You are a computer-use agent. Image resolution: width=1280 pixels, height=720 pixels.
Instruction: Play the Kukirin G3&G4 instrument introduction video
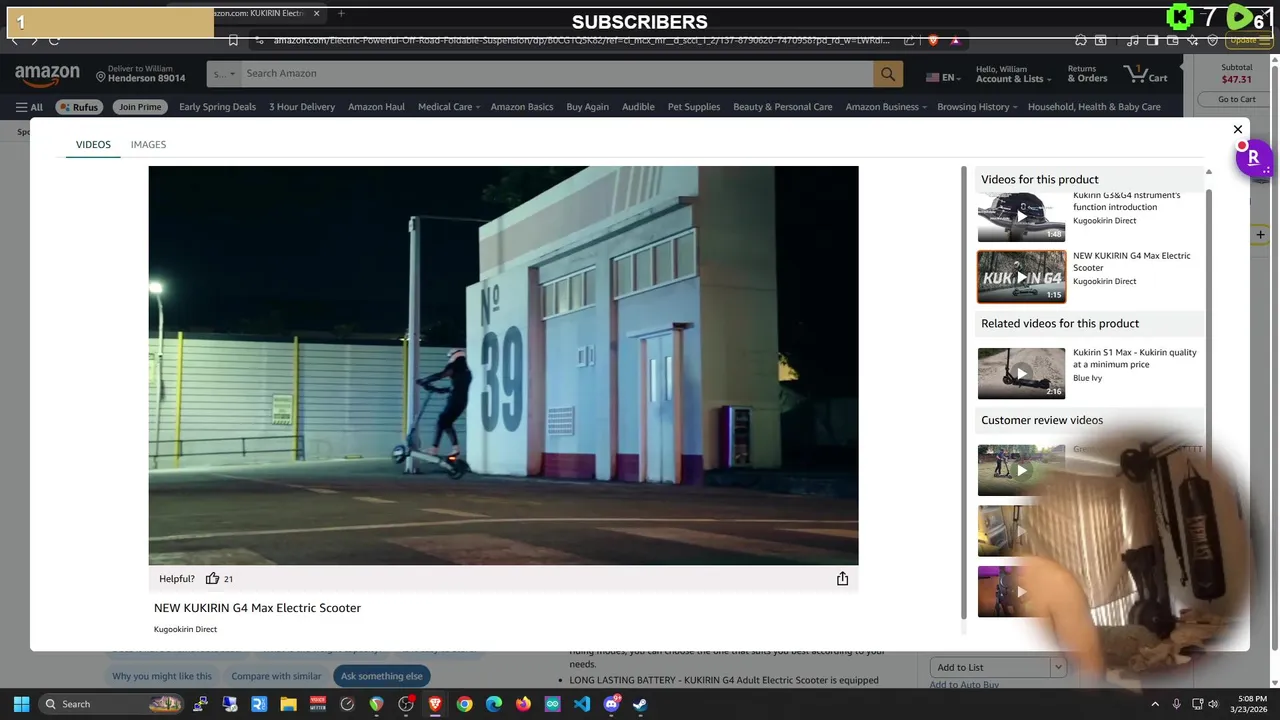(x=1021, y=216)
